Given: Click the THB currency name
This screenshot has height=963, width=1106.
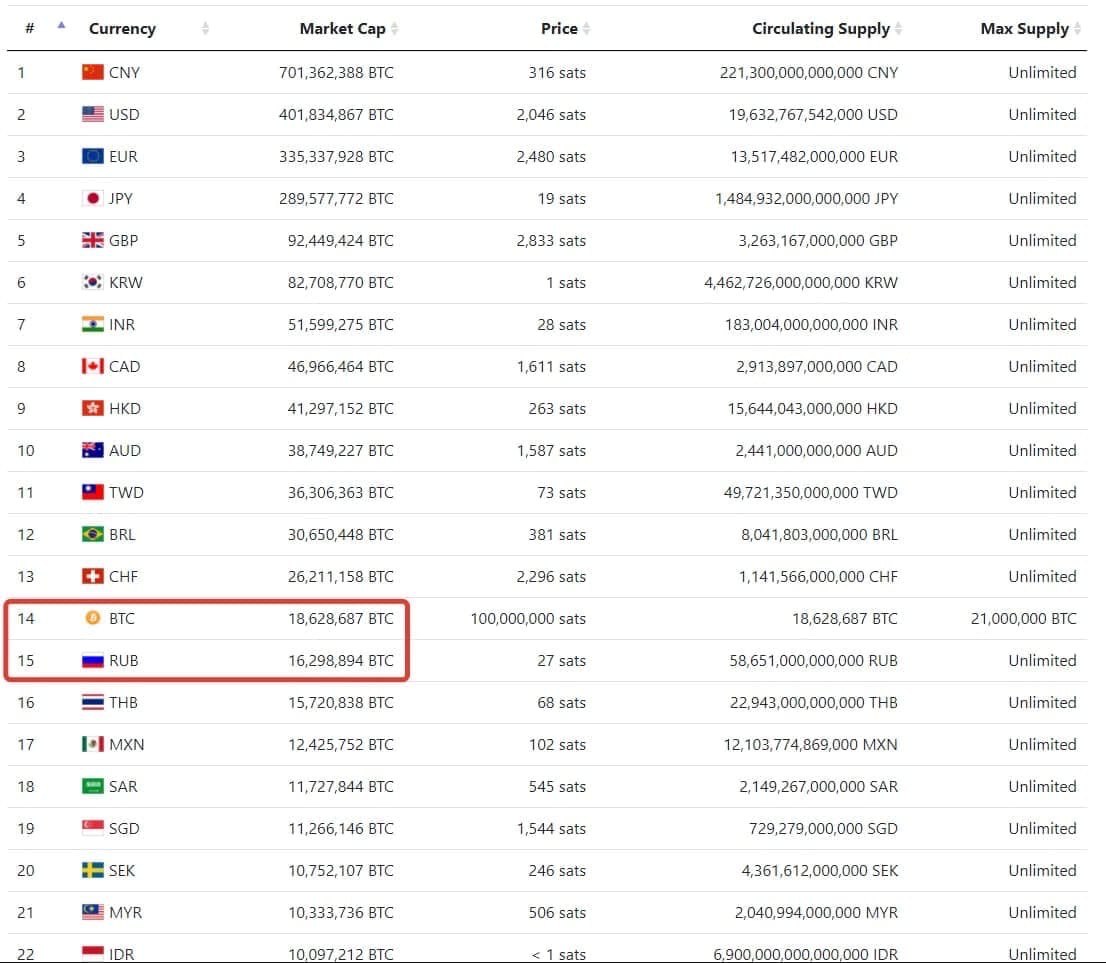Looking at the screenshot, I should point(123,702).
